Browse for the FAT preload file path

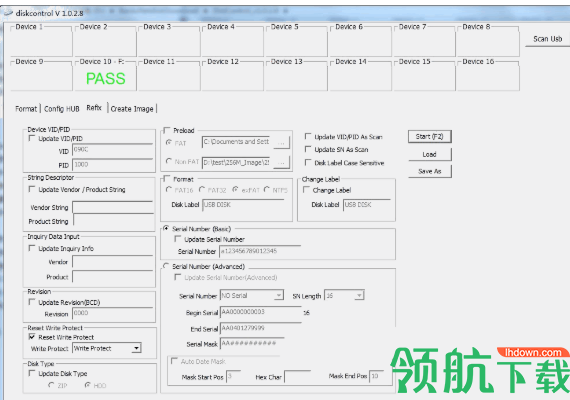click(x=281, y=143)
